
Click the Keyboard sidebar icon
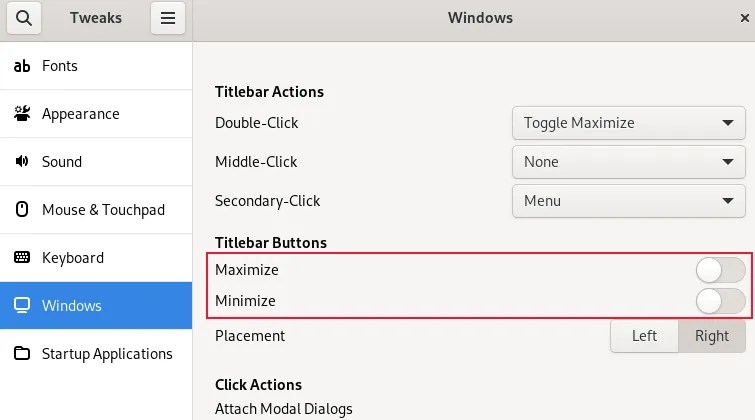click(x=22, y=258)
